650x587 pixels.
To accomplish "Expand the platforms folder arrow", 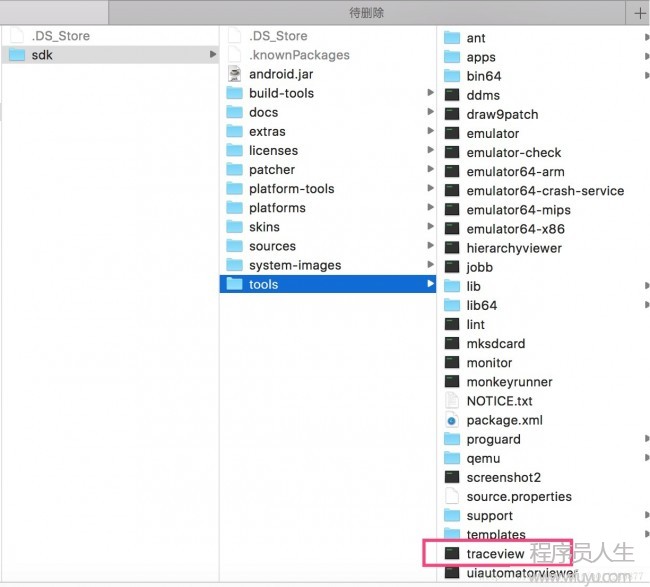I will click(430, 207).
